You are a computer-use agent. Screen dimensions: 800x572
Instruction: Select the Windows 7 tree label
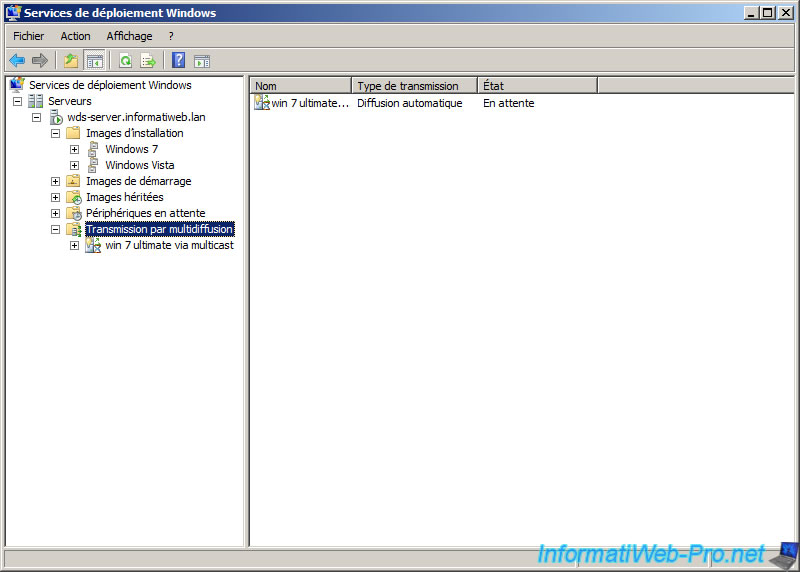(132, 149)
